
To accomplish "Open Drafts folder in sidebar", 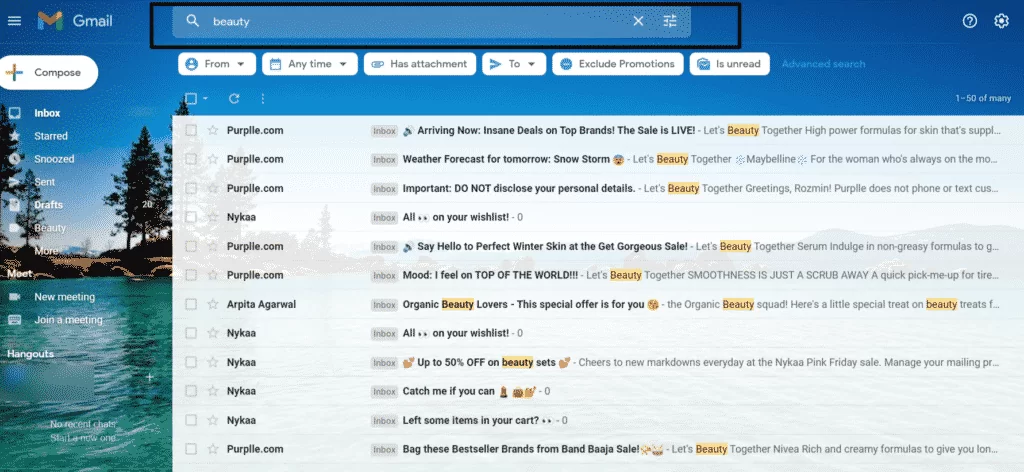I will [48, 204].
